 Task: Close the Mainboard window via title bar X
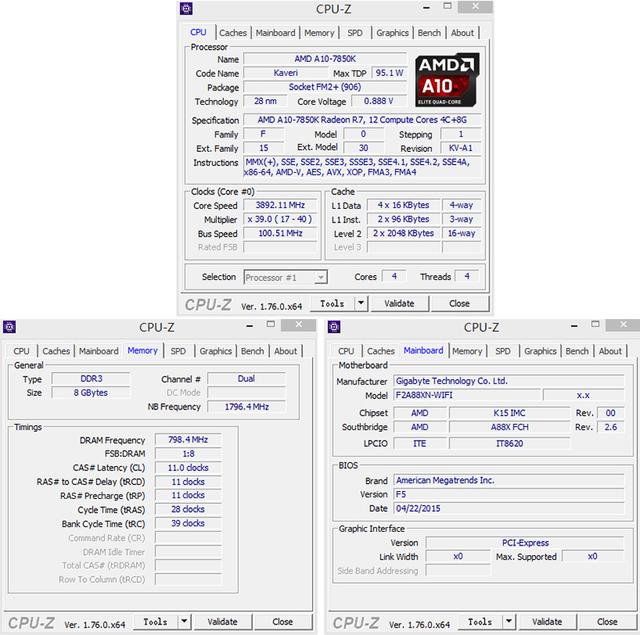point(623,325)
